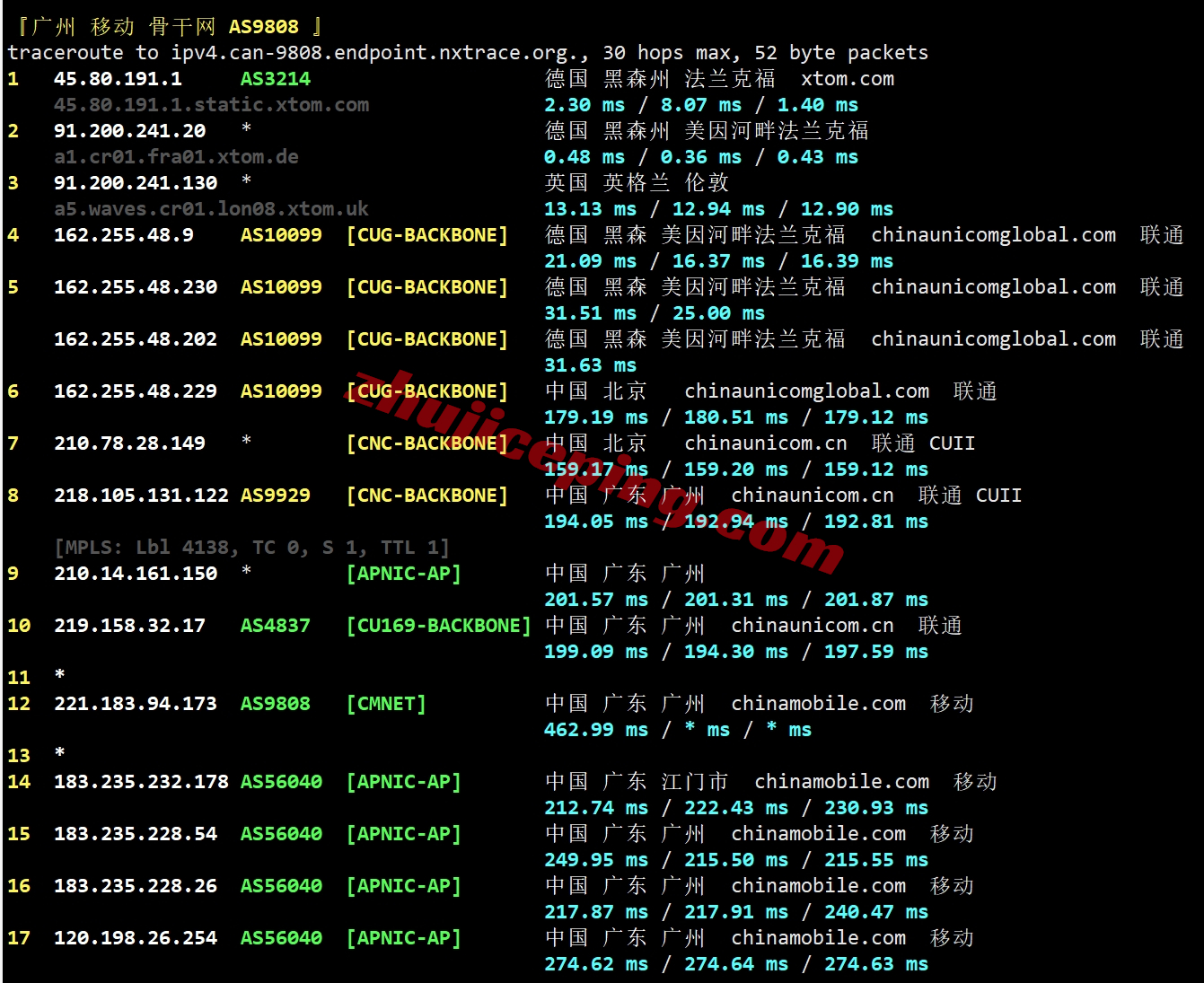Screen dimensions: 1204x983
Task: Click latency 179.19 ms
Action: point(596,417)
